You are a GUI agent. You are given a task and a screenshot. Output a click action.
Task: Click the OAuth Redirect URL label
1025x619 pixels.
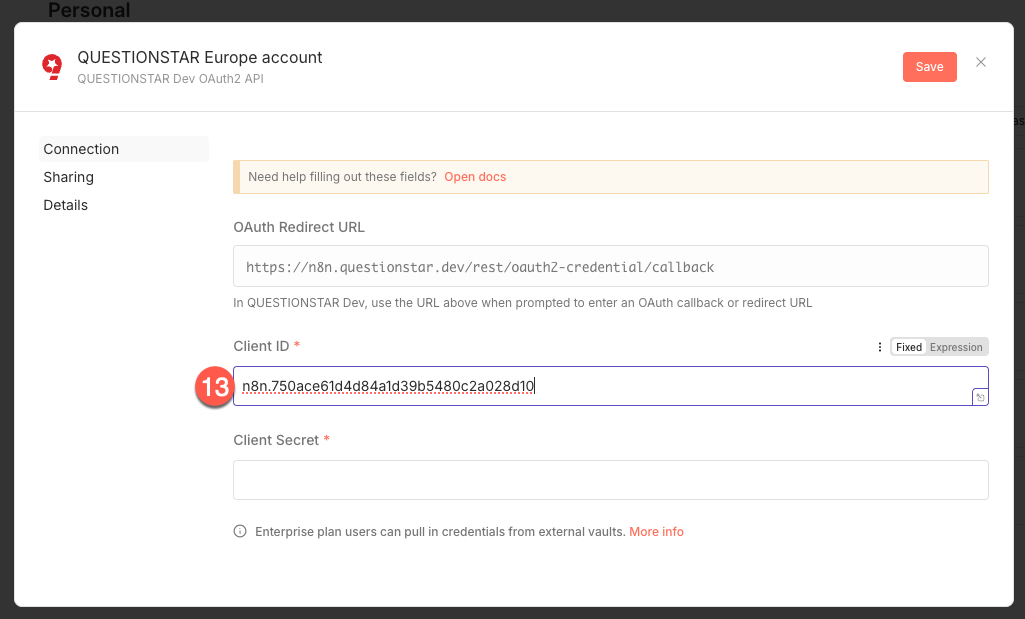click(x=299, y=227)
